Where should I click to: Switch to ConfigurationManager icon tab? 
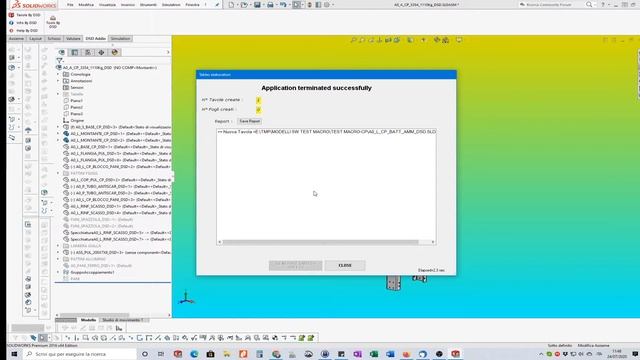tap(88, 52)
